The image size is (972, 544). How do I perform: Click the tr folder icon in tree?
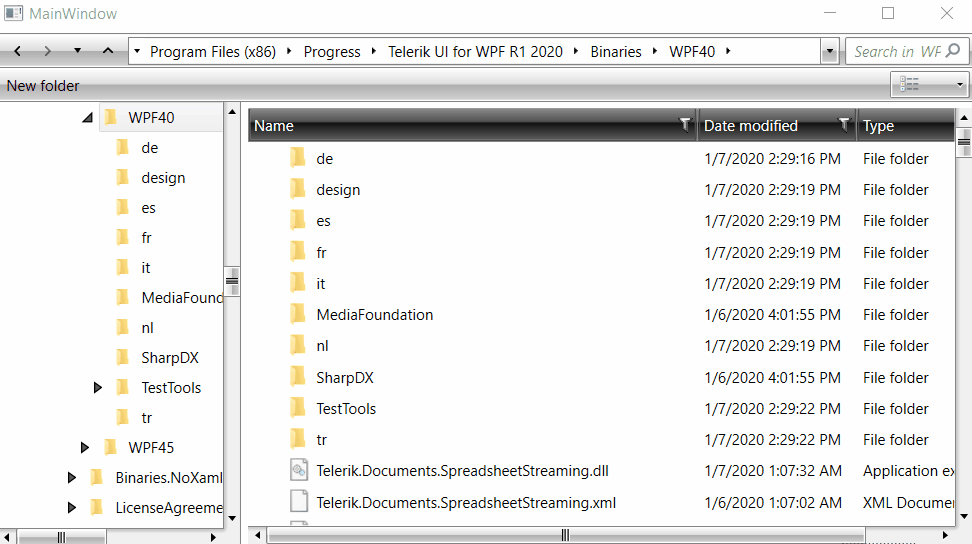tap(123, 418)
